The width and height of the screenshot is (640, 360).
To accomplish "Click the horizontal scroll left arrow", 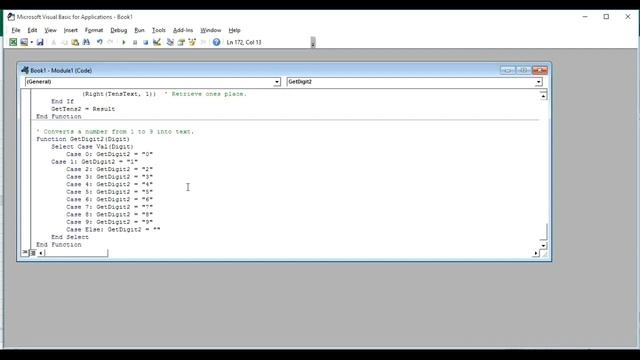I will 40,253.
